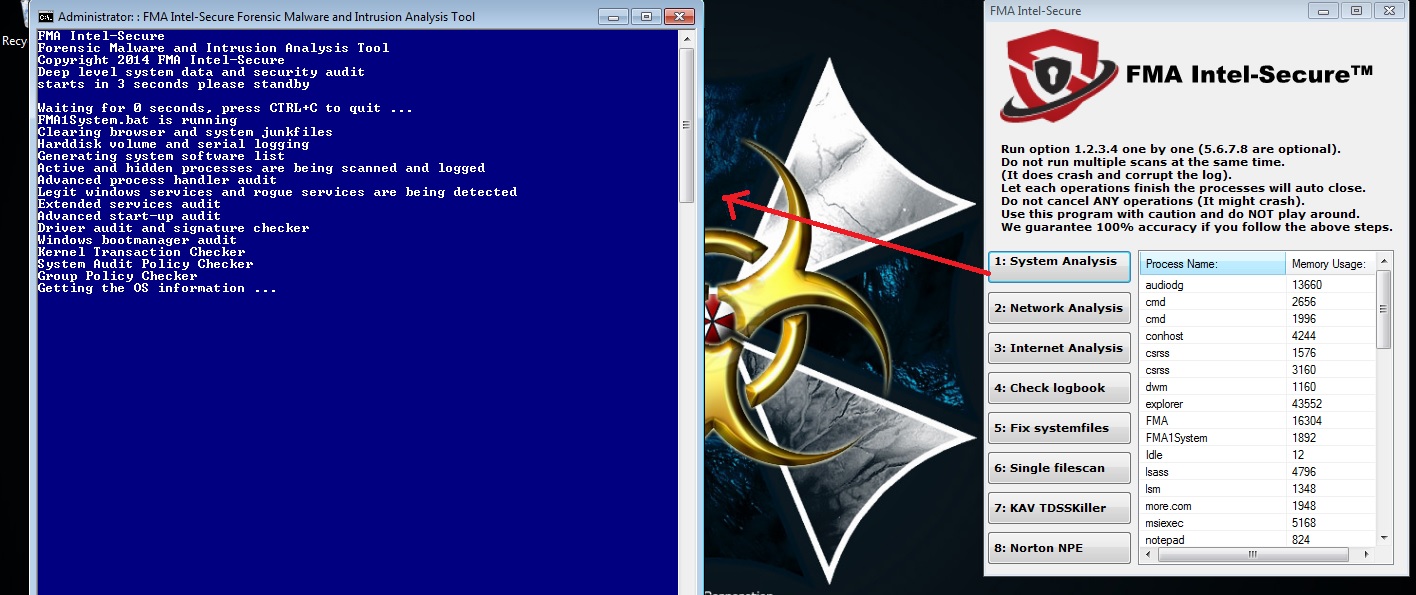Close the Administrator console window
This screenshot has height=595, width=1416.
click(x=679, y=16)
